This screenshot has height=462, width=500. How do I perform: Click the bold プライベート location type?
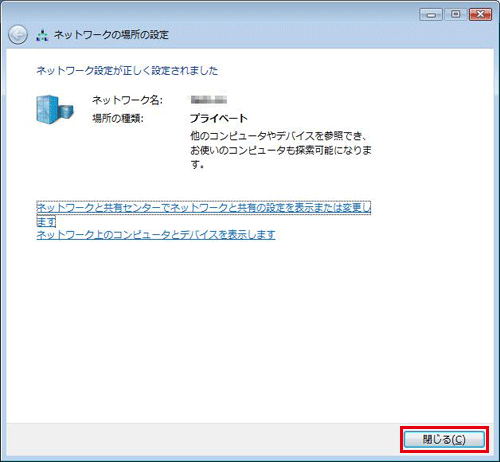[x=219, y=118]
